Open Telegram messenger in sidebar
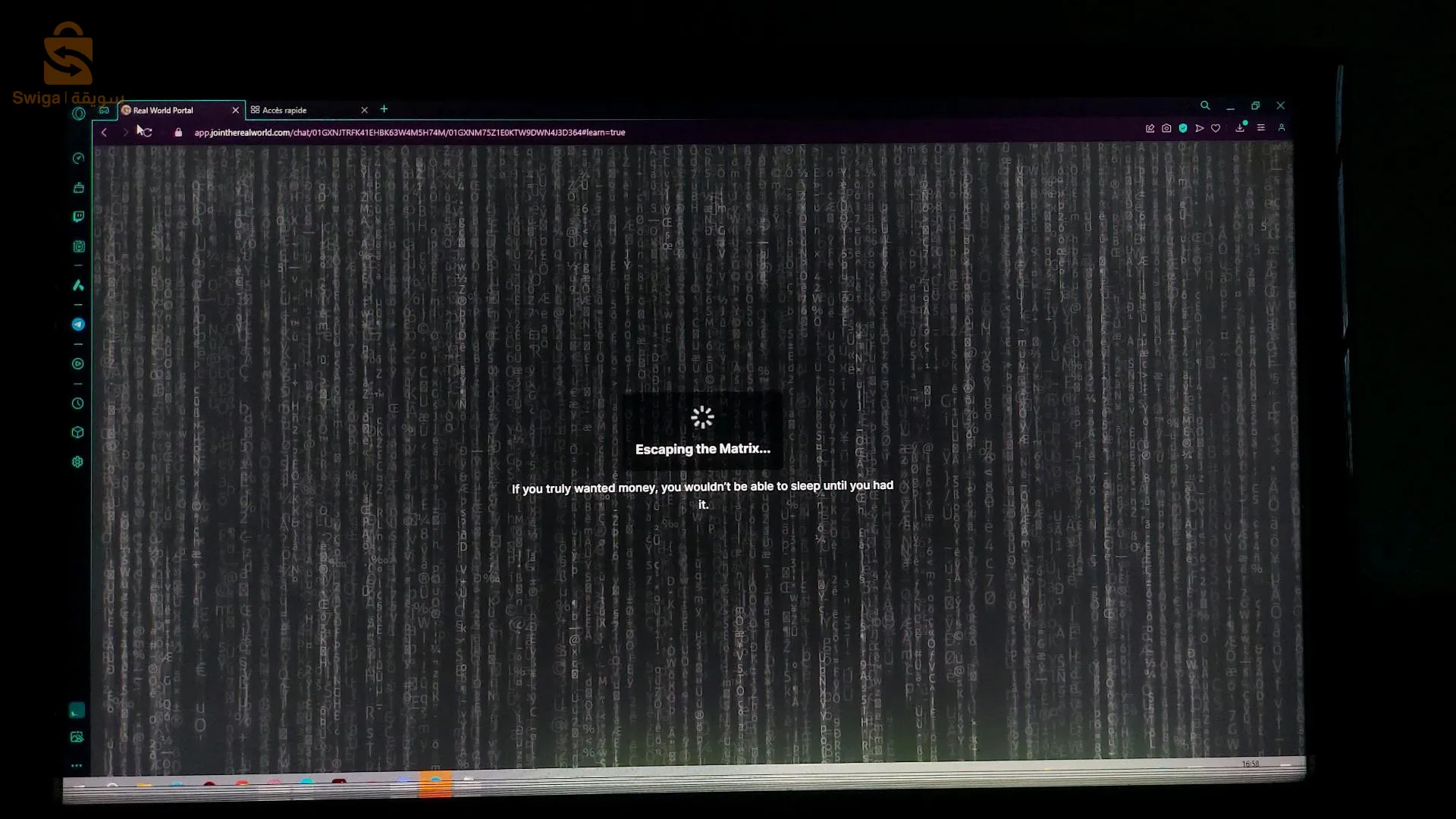1456x819 pixels. click(78, 325)
